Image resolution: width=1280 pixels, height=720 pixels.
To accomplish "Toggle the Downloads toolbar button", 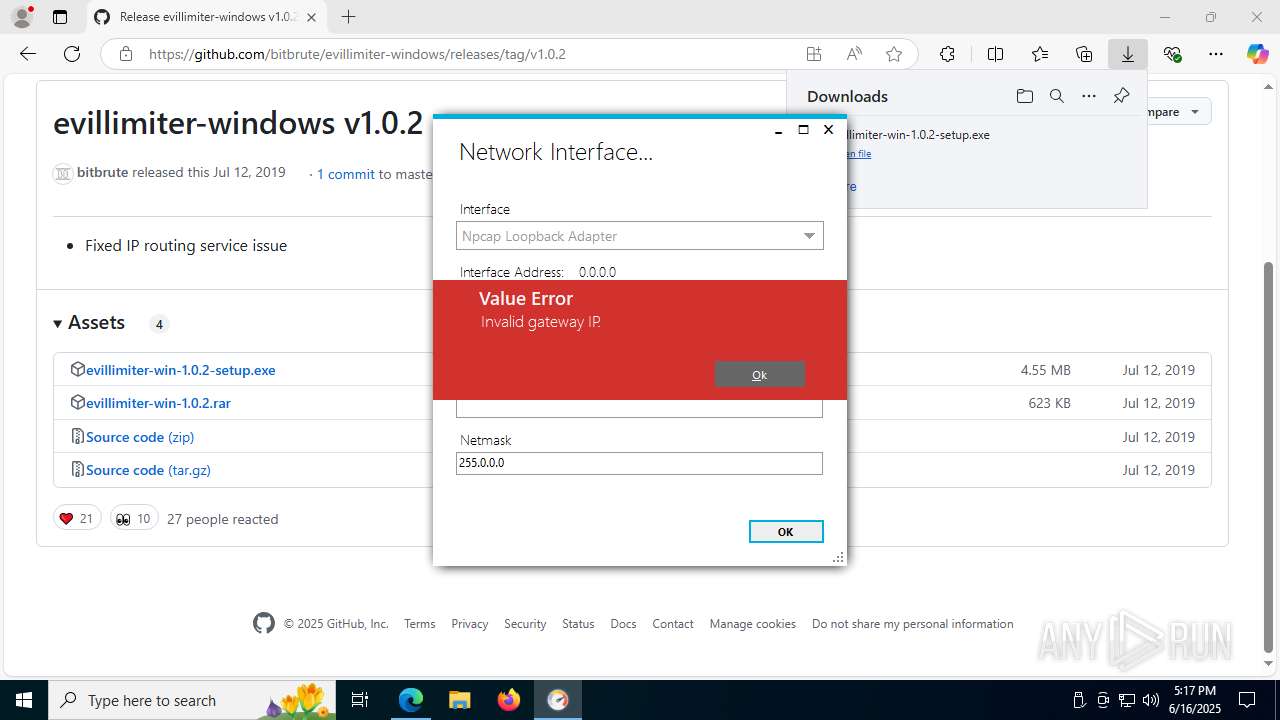I will pyautogui.click(x=1128, y=54).
